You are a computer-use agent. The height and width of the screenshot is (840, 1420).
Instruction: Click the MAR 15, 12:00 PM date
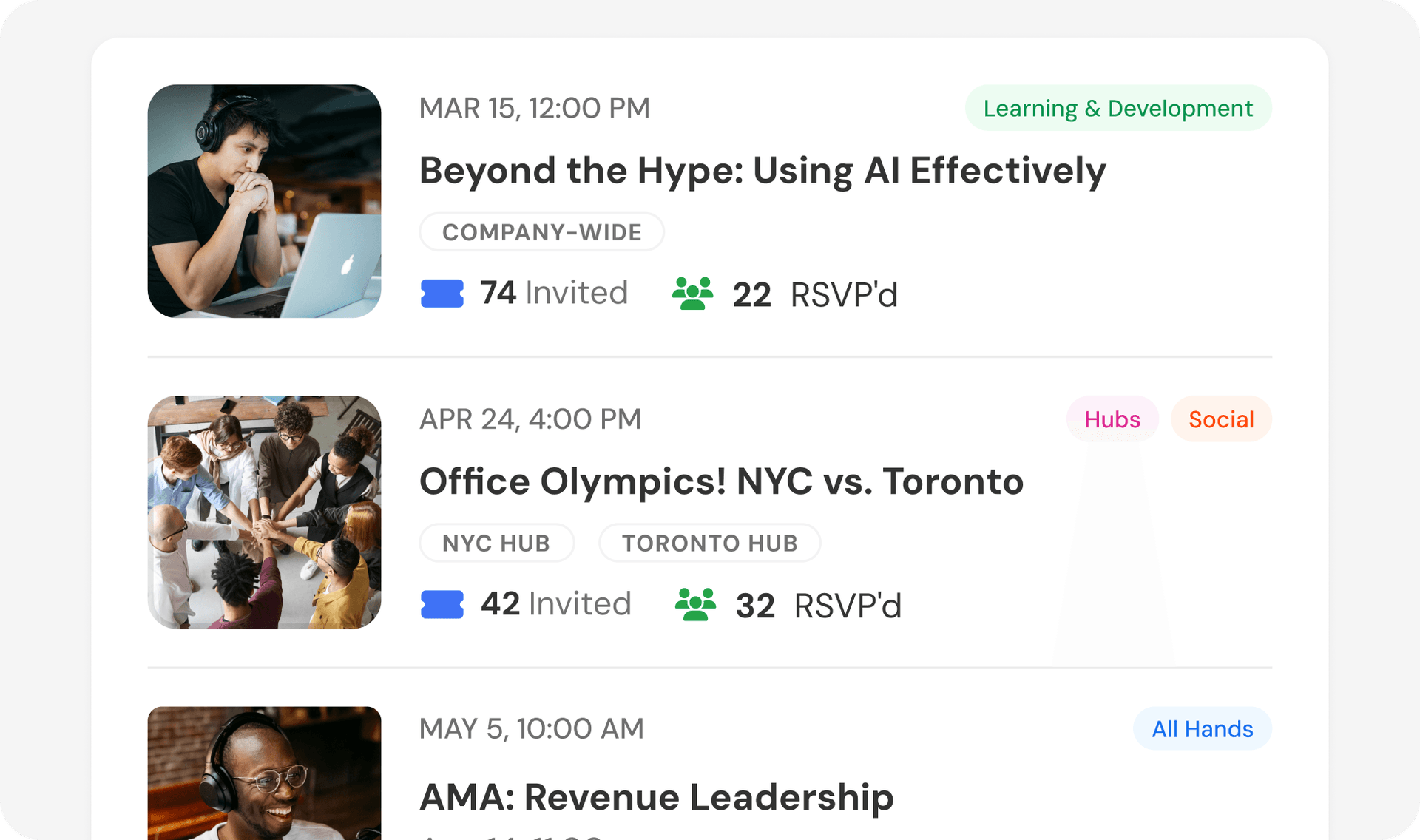[535, 108]
